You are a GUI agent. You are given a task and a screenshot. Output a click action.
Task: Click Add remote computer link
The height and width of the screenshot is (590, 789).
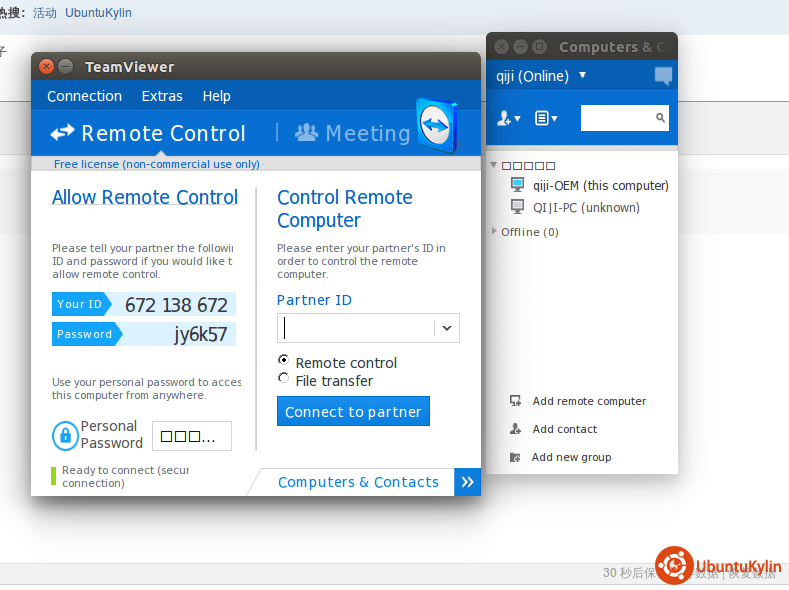coord(589,401)
